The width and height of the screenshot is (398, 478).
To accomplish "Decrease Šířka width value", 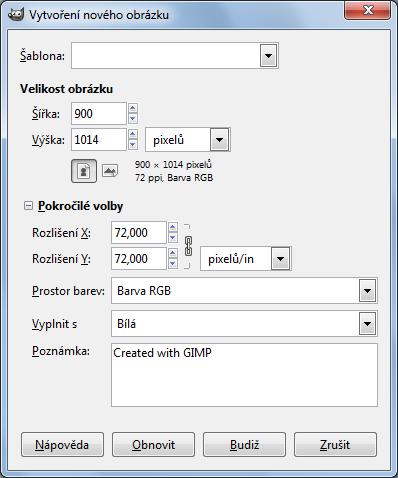I will point(133,118).
